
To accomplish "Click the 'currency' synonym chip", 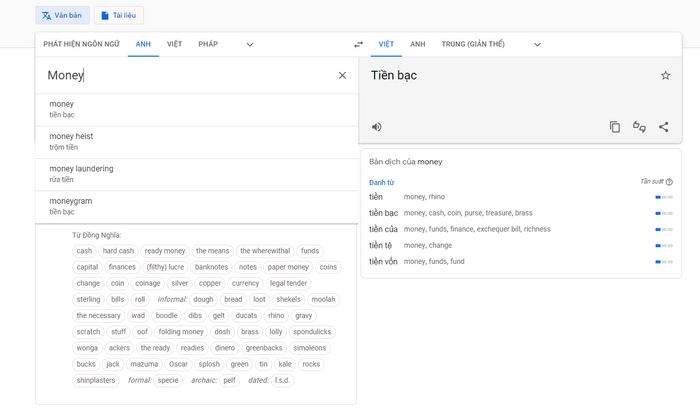I will [245, 283].
